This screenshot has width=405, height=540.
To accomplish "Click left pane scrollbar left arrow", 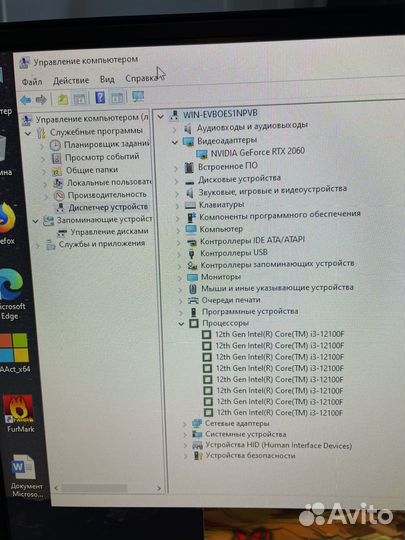I will pos(56,488).
